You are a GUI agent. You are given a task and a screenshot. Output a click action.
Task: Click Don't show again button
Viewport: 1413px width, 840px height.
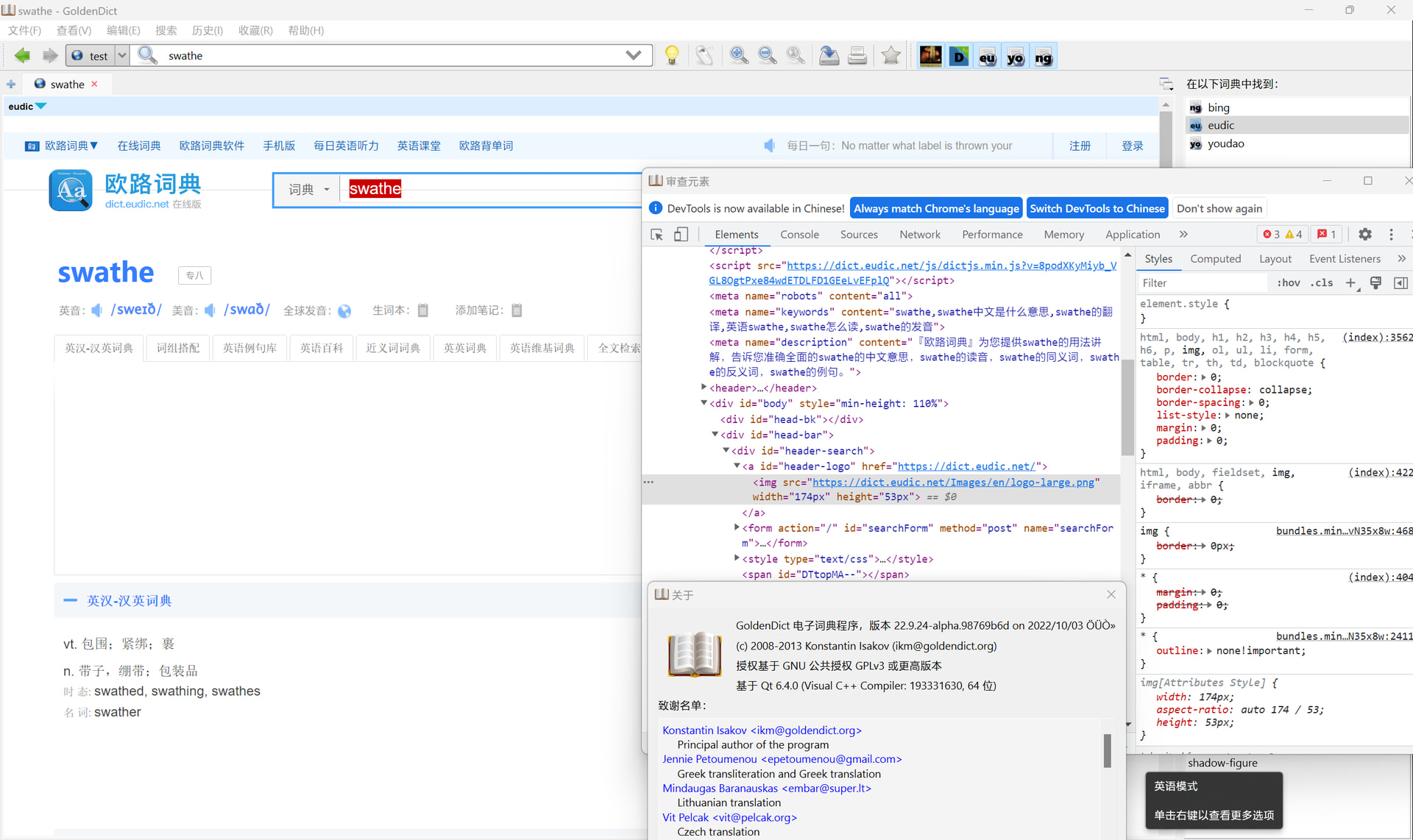click(x=1219, y=208)
